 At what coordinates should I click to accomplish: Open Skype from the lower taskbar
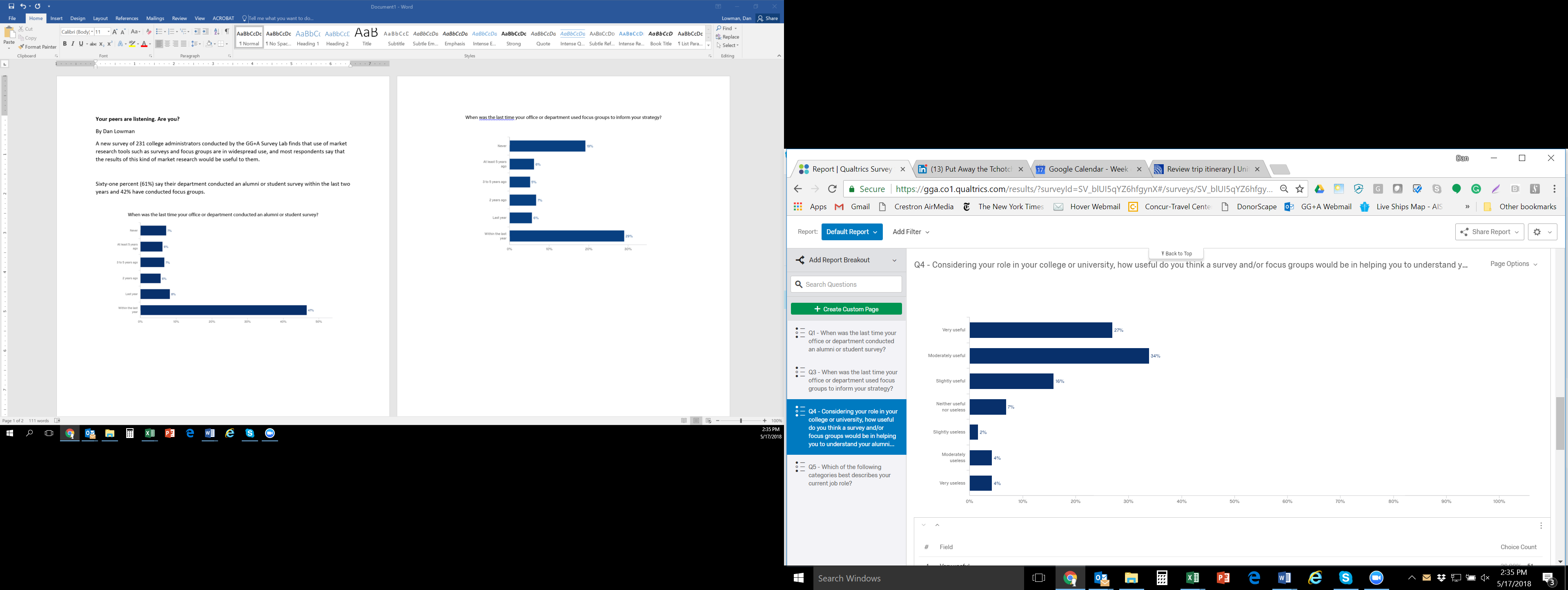[1345, 578]
